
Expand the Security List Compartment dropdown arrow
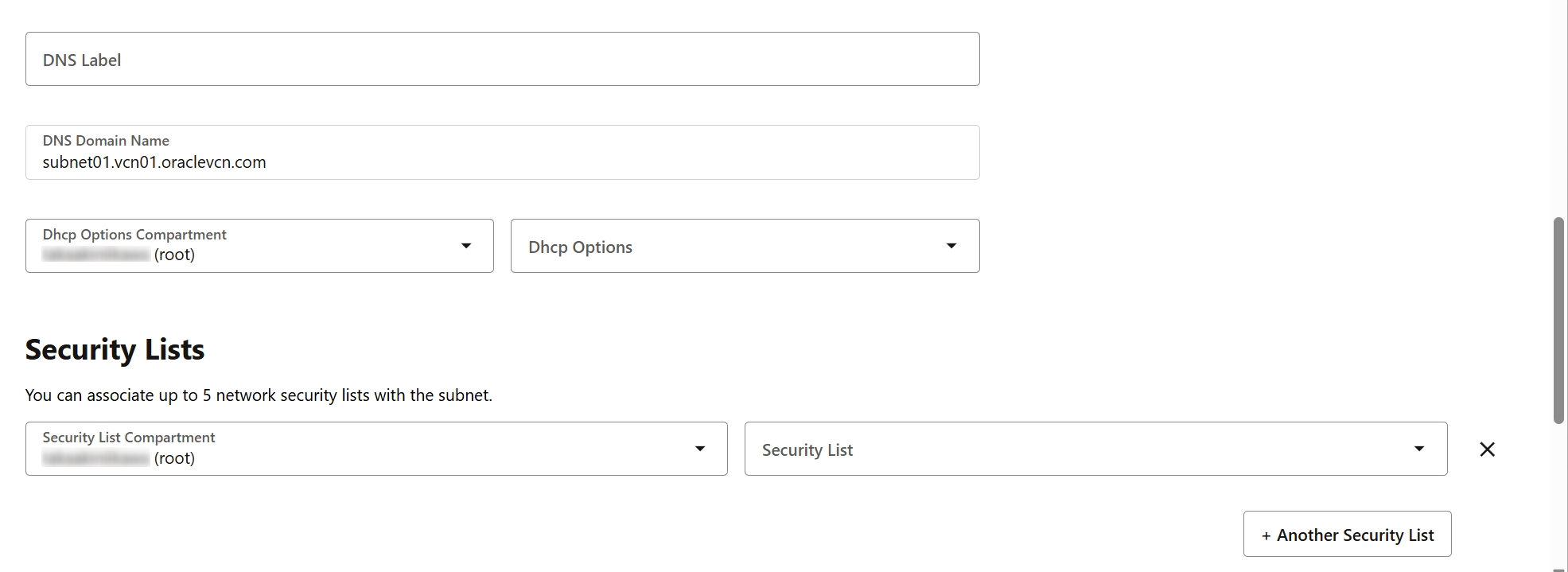pyautogui.click(x=700, y=449)
